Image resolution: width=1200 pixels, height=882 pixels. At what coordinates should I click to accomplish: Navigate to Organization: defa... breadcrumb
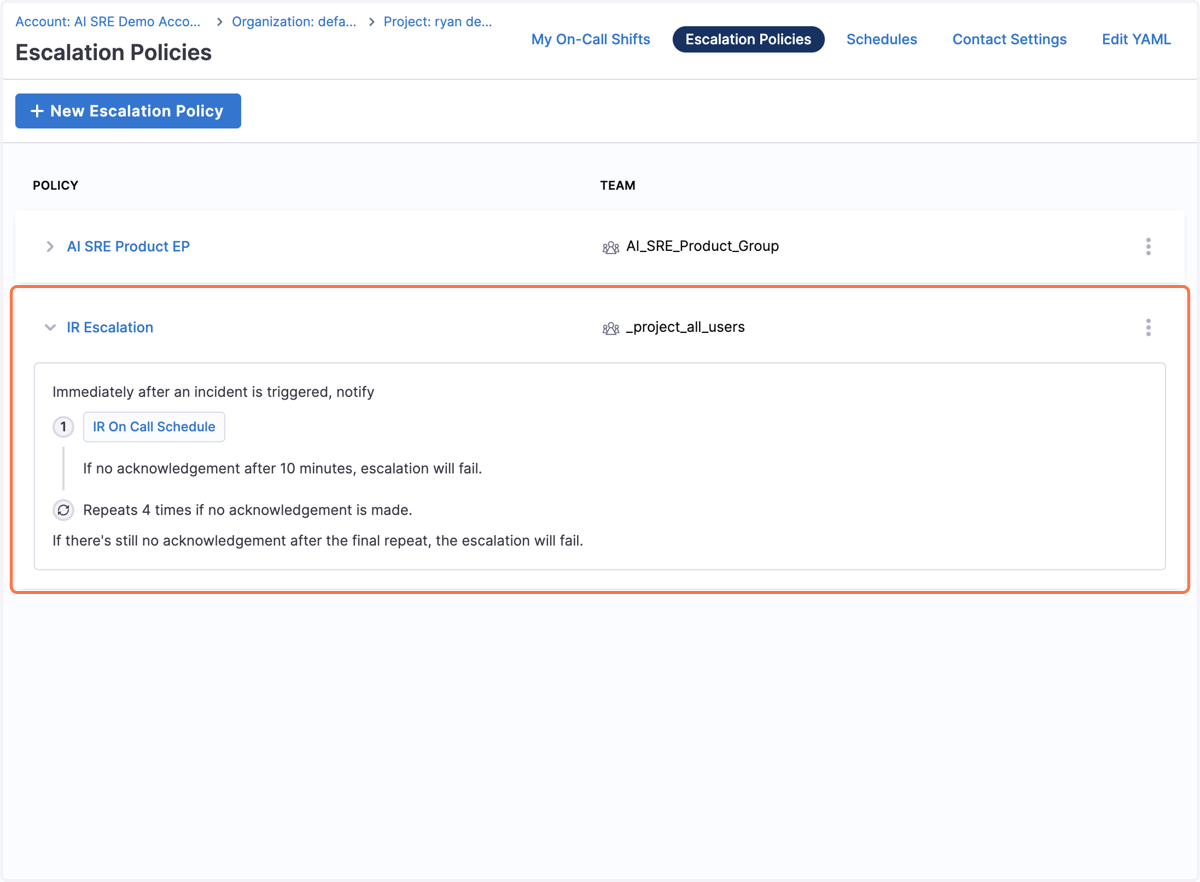click(x=294, y=21)
